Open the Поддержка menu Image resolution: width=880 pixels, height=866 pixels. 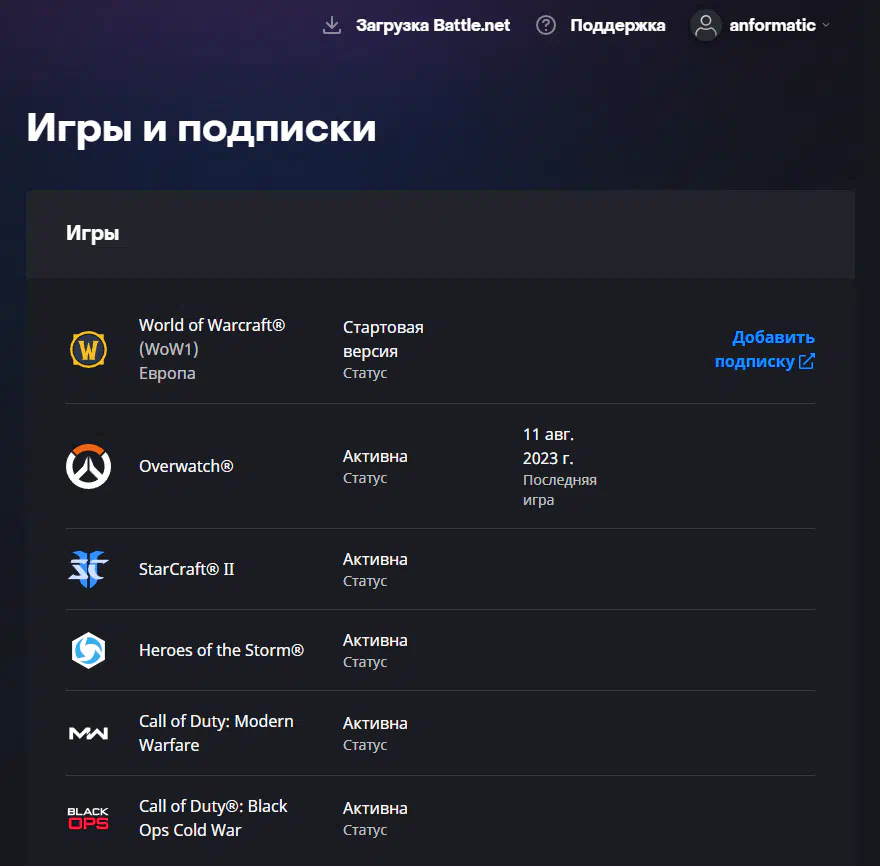tap(617, 25)
